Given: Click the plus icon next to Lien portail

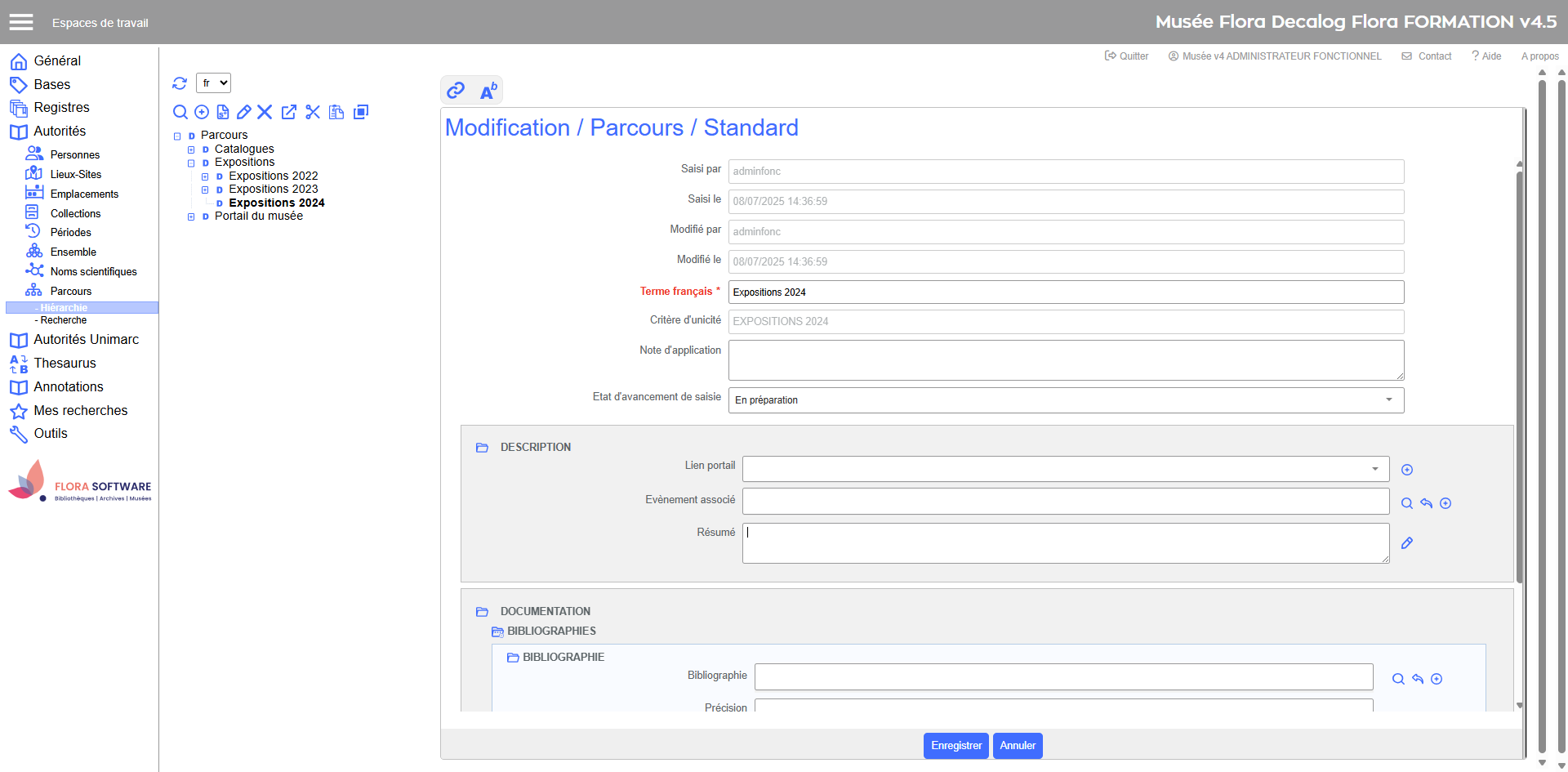Looking at the screenshot, I should [x=1407, y=470].
